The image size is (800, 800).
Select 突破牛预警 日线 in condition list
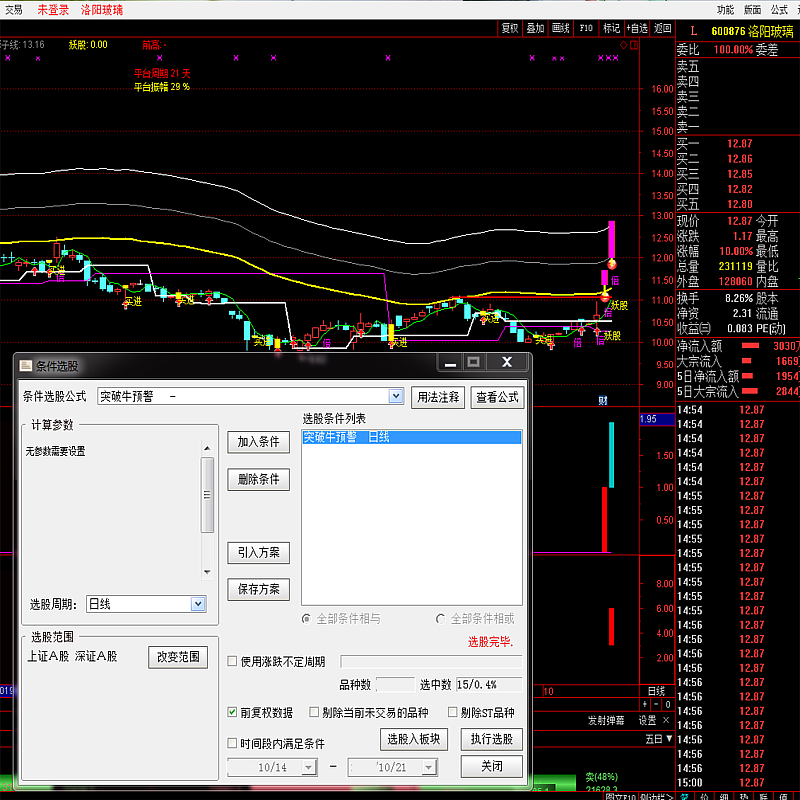pos(411,437)
